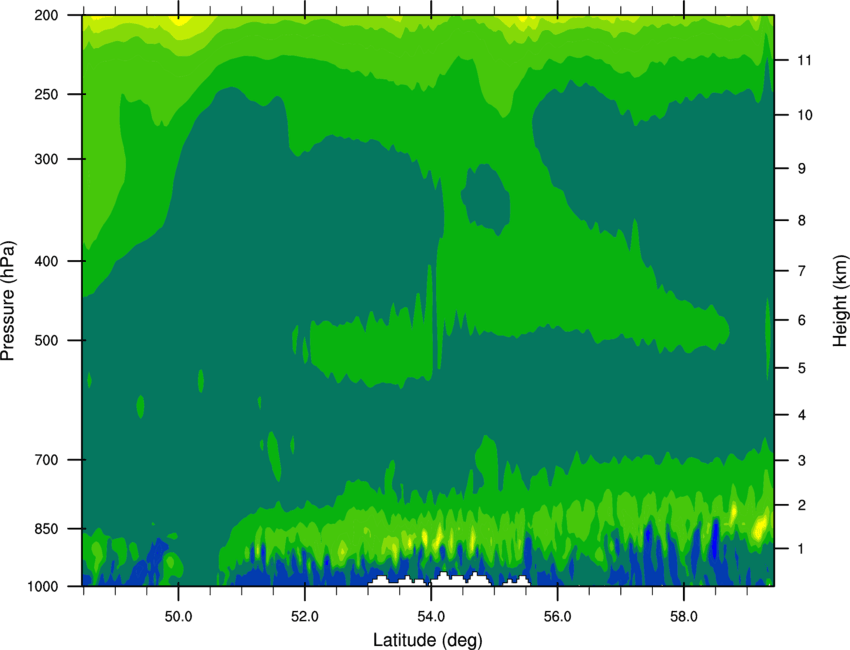Select the 400 pressure tick label
The width and height of the screenshot is (850, 650).
point(46,261)
